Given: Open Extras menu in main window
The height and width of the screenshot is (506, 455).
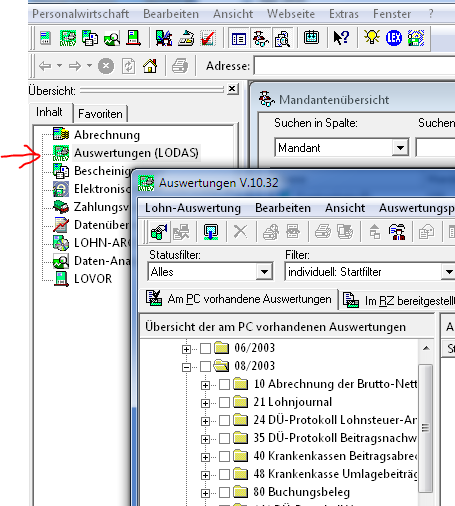Looking at the screenshot, I should (x=344, y=14).
